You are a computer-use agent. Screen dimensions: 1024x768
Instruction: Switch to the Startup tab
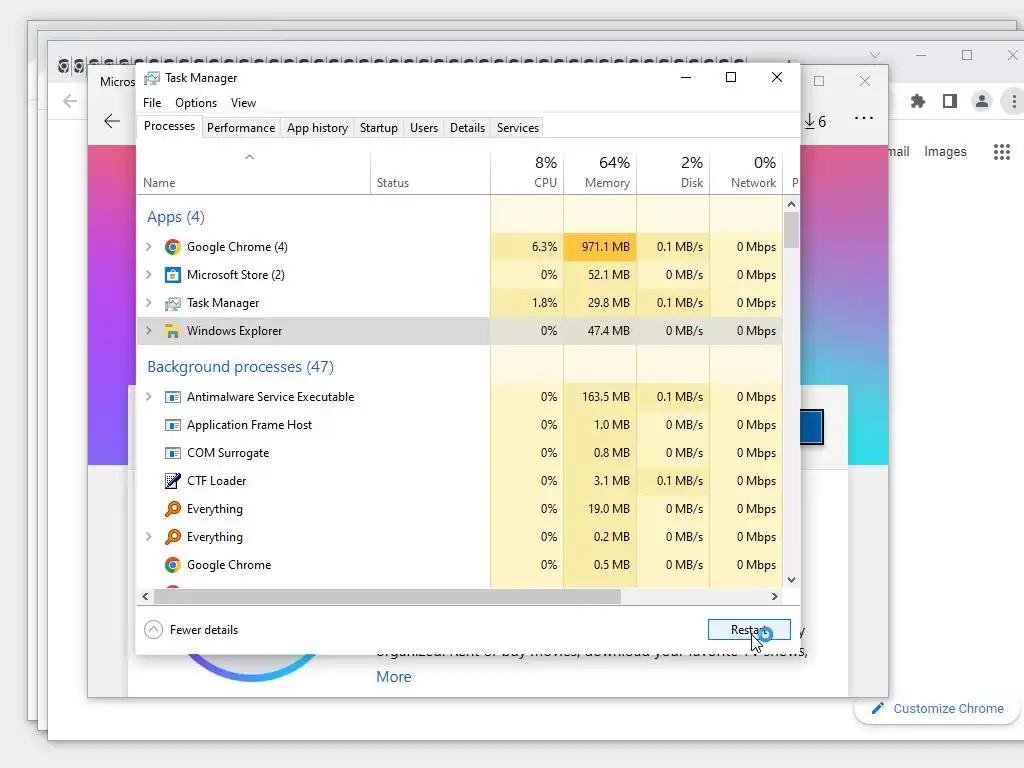point(379,128)
